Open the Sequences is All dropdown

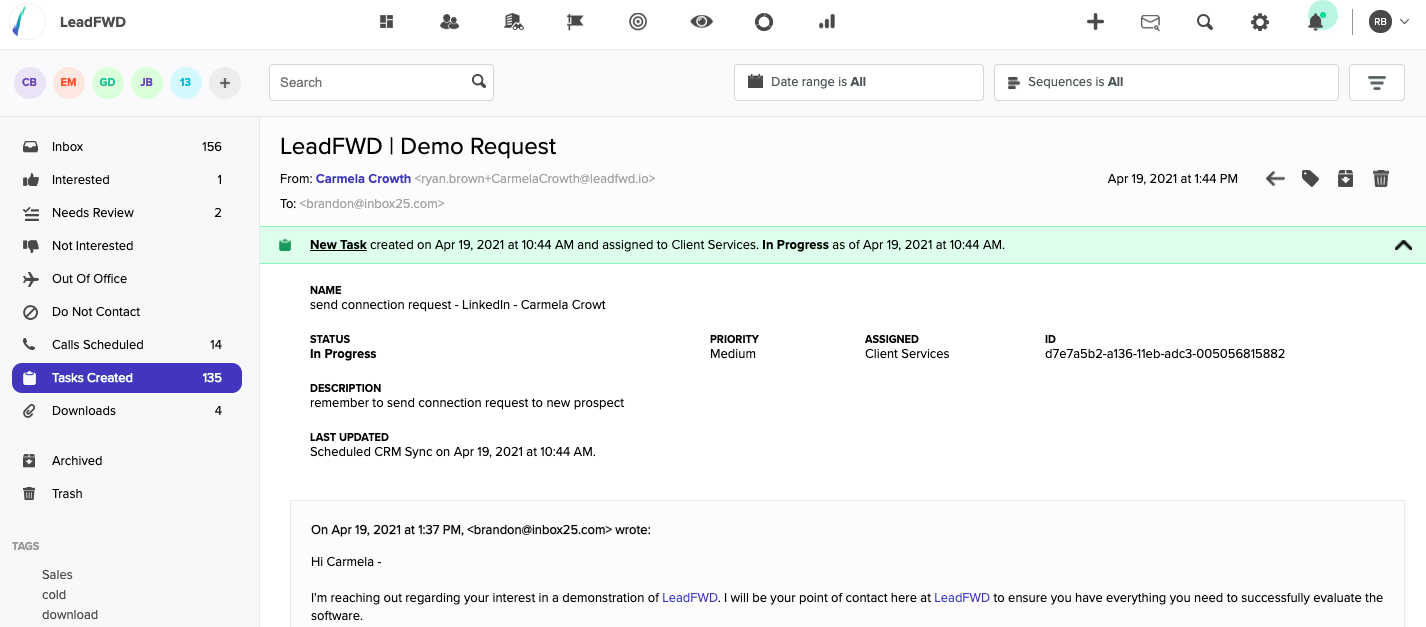1166,82
